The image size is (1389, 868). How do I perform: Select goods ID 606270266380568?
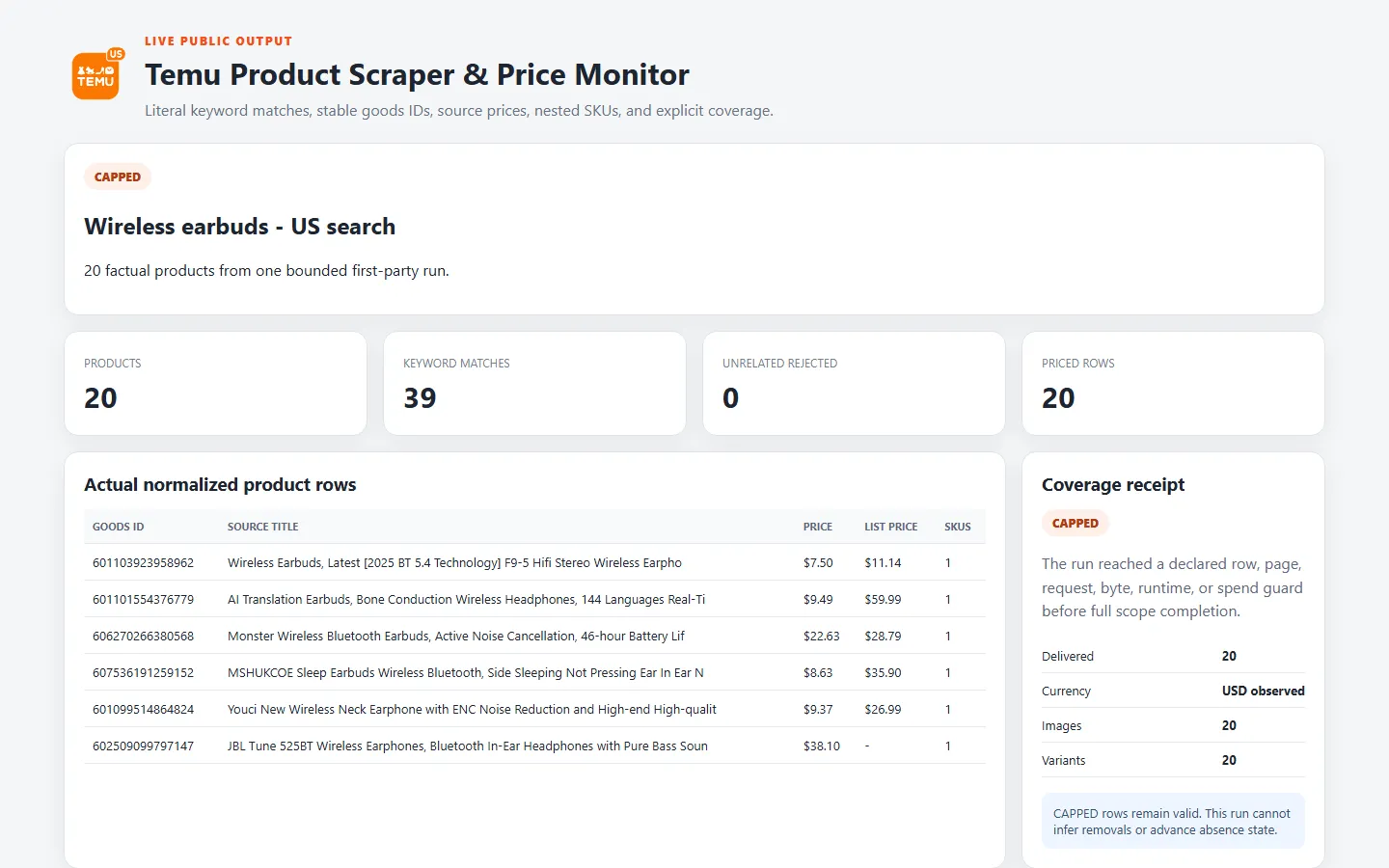(x=143, y=636)
